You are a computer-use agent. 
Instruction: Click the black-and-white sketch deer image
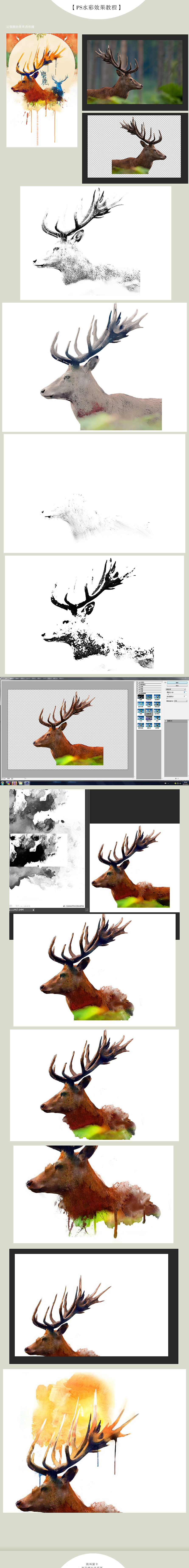[x=95, y=243]
